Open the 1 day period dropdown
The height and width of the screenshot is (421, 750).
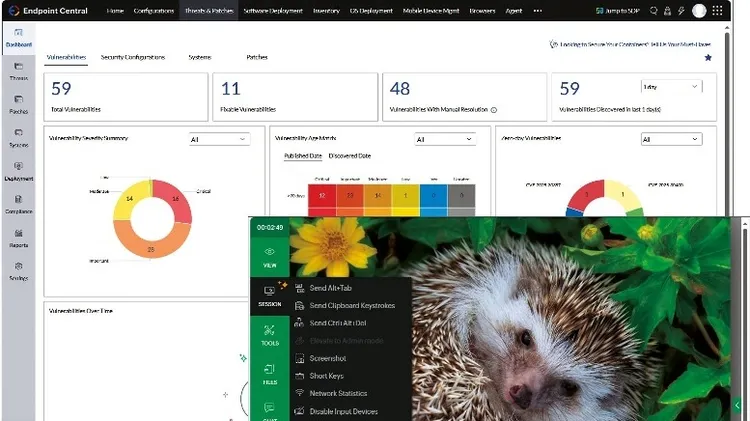point(671,87)
